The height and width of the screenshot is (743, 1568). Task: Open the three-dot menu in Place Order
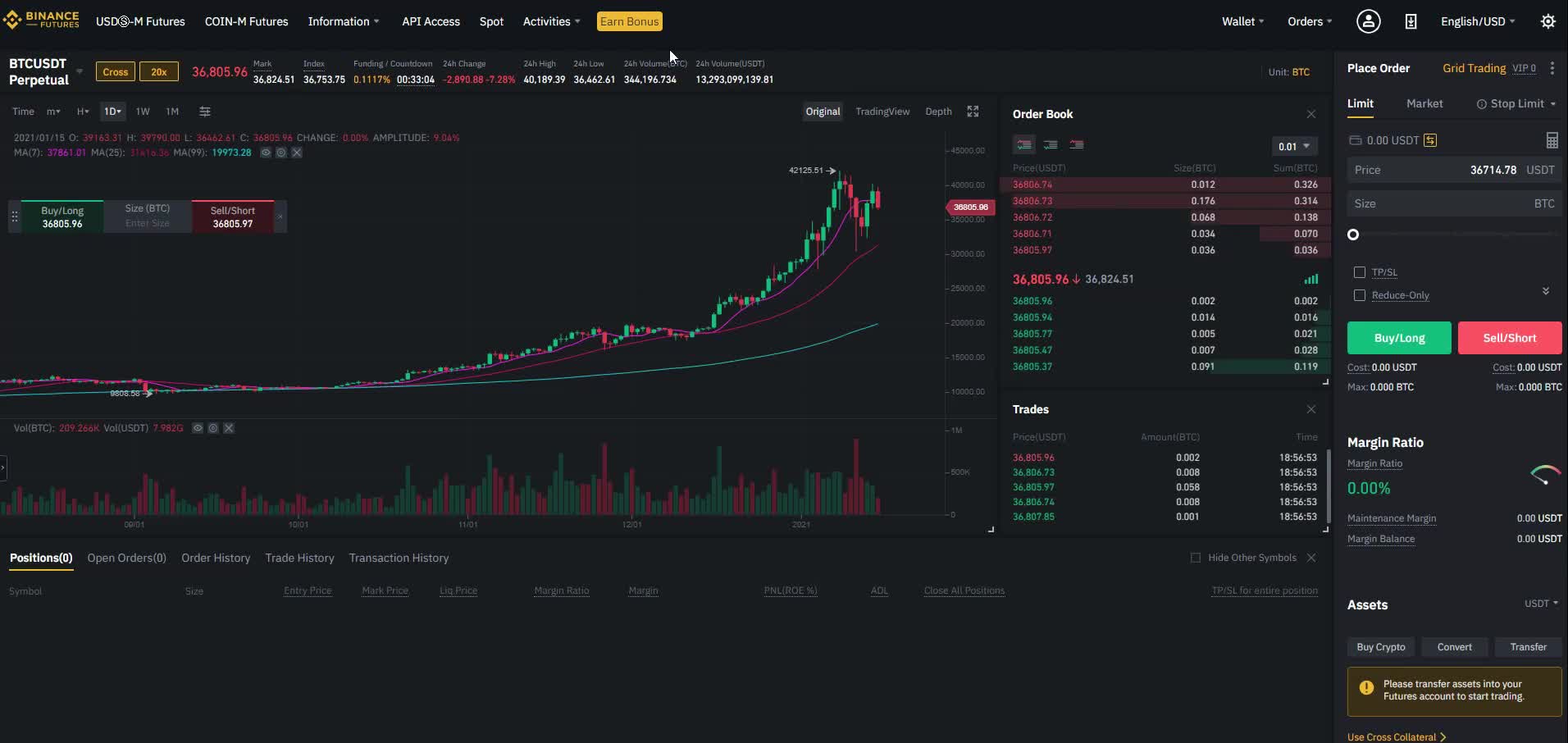1552,69
